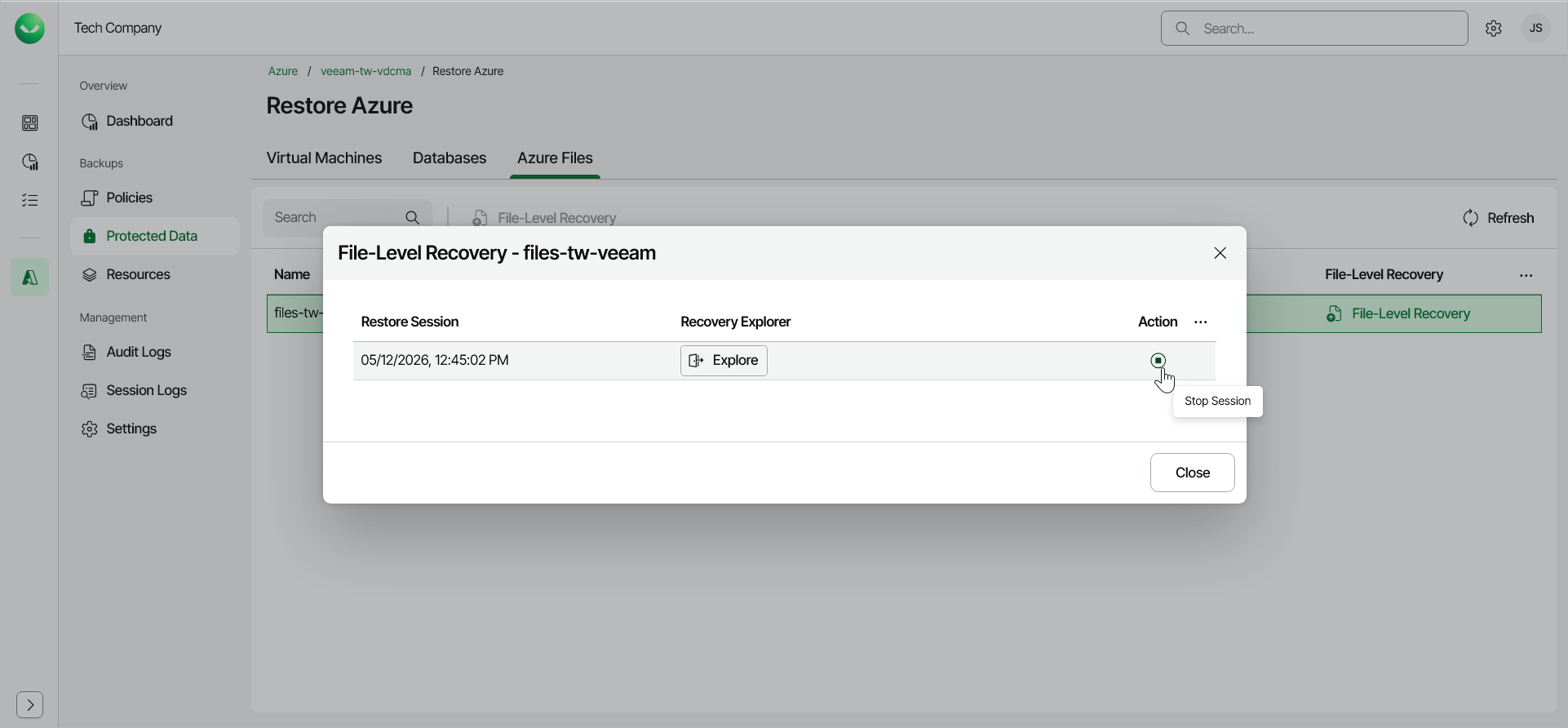The width and height of the screenshot is (1568, 728).
Task: Open Audit Logs in the sidebar
Action: click(155, 352)
